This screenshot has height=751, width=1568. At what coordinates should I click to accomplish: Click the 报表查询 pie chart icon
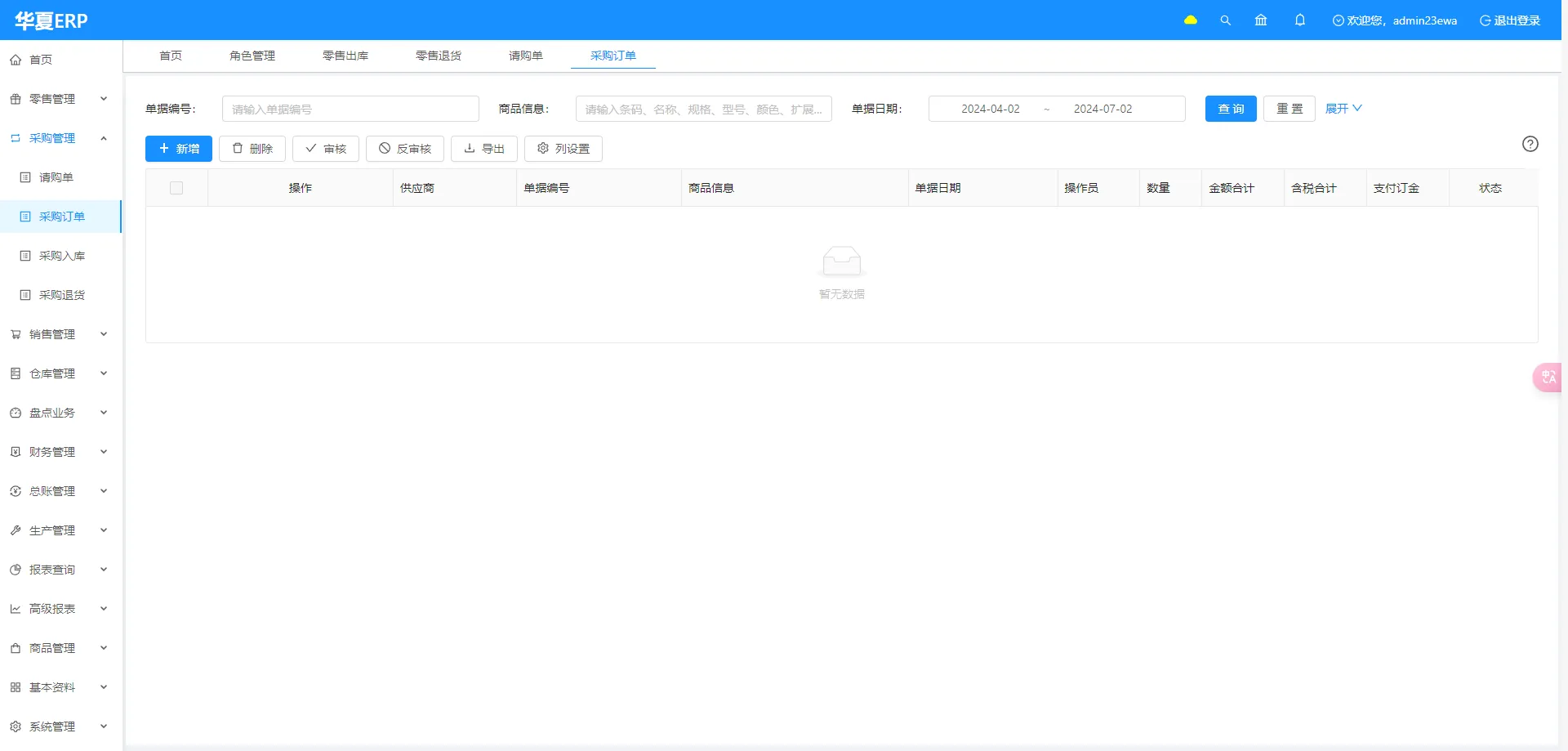click(16, 570)
